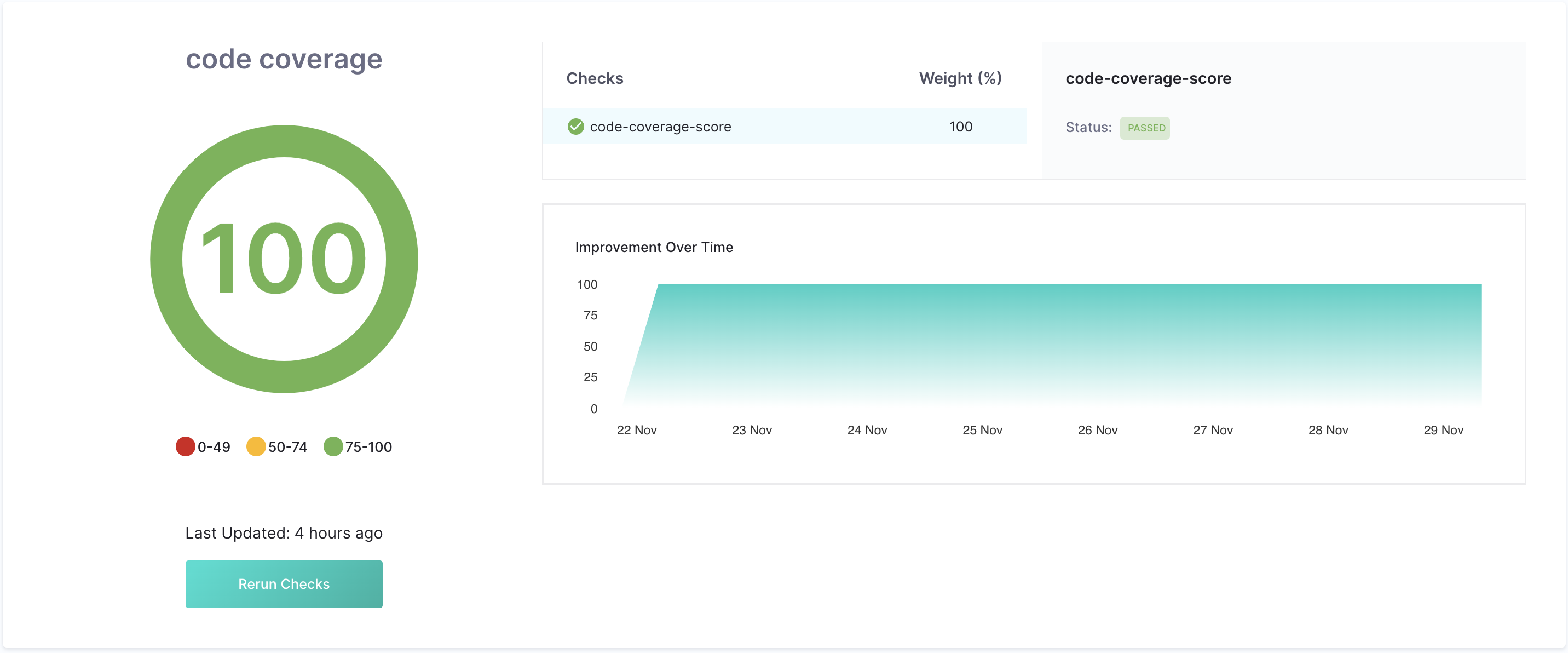Click the 25 Nov date on chart axis
1568x653 pixels.
pyautogui.click(x=982, y=430)
